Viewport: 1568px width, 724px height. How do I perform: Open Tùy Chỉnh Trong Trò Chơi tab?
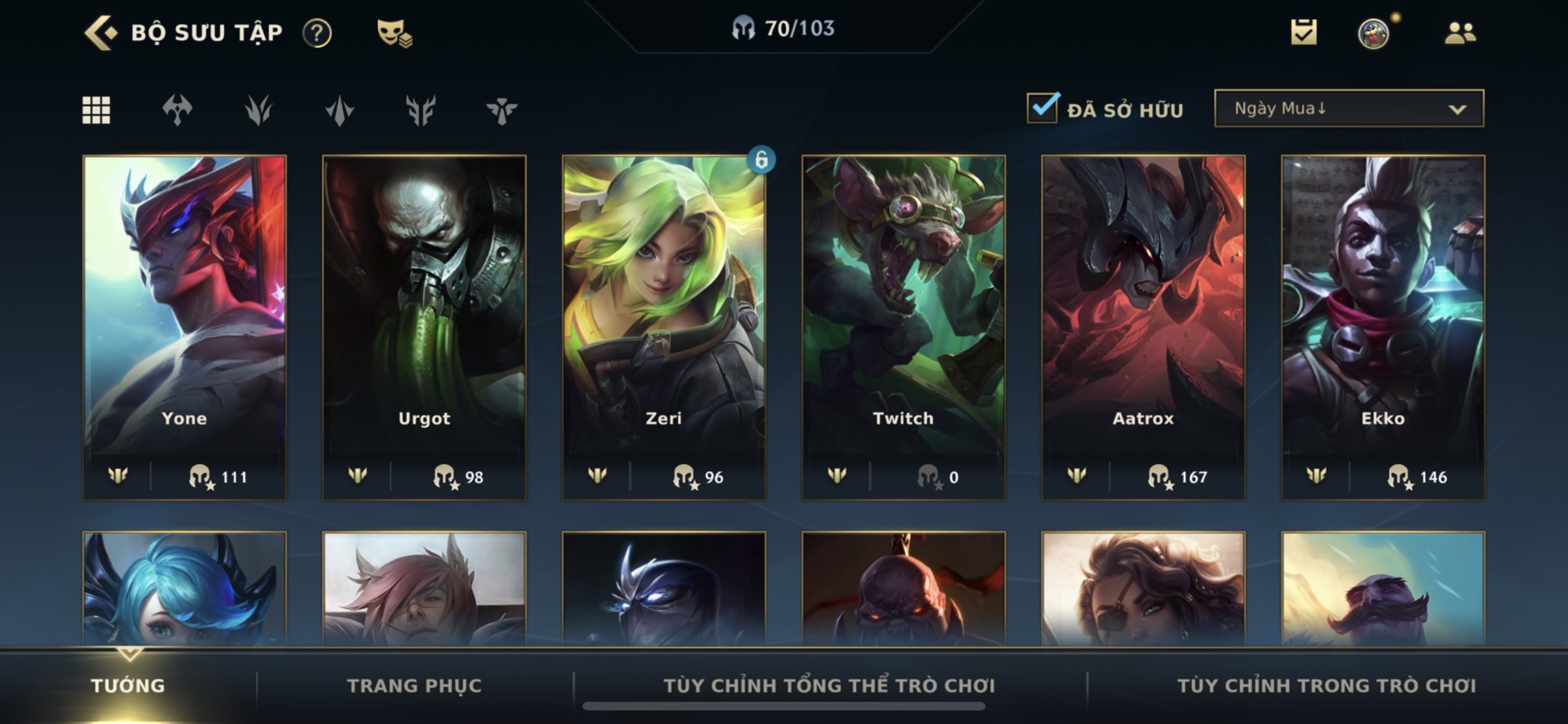[x=1327, y=686]
